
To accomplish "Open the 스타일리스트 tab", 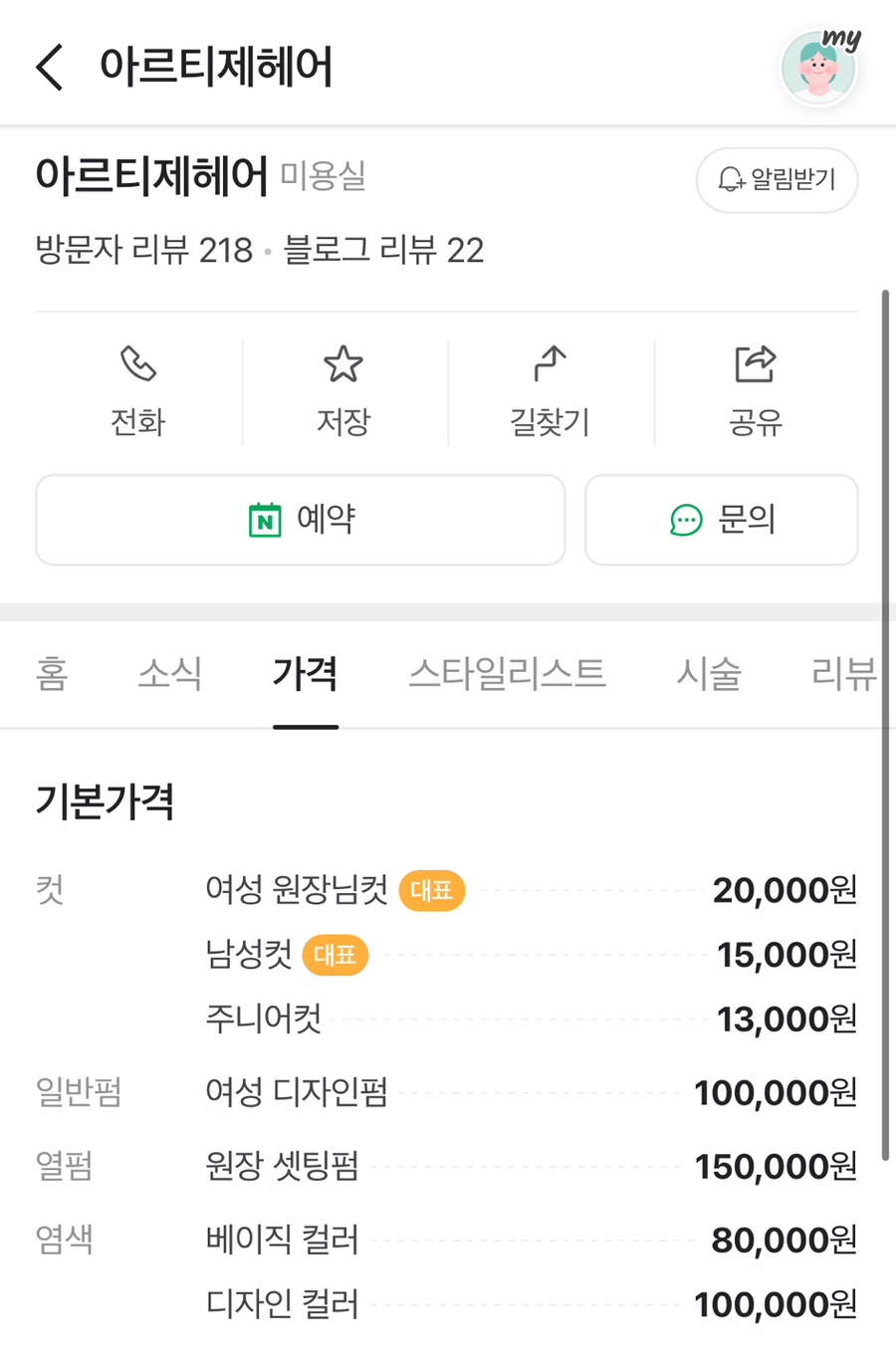I will tap(507, 674).
